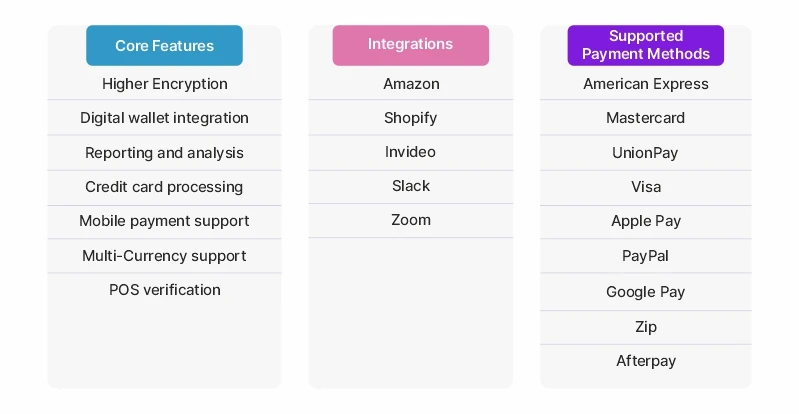Choose Reporting and analysis feature

tap(164, 153)
